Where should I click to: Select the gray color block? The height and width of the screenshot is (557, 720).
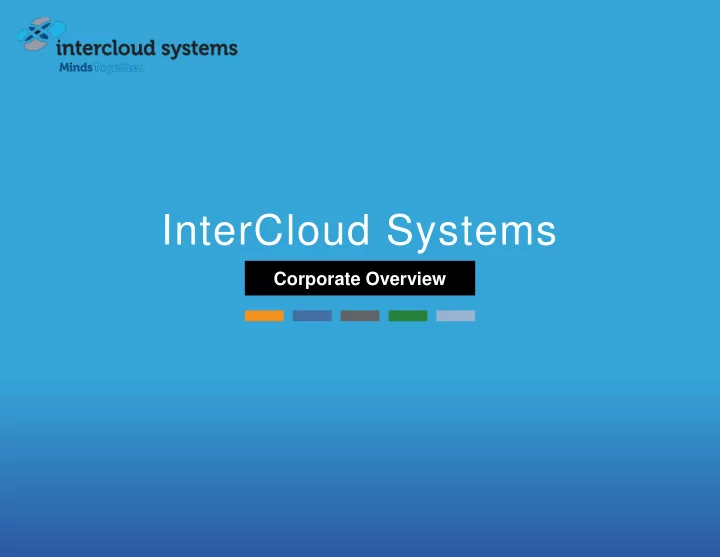[360, 316]
